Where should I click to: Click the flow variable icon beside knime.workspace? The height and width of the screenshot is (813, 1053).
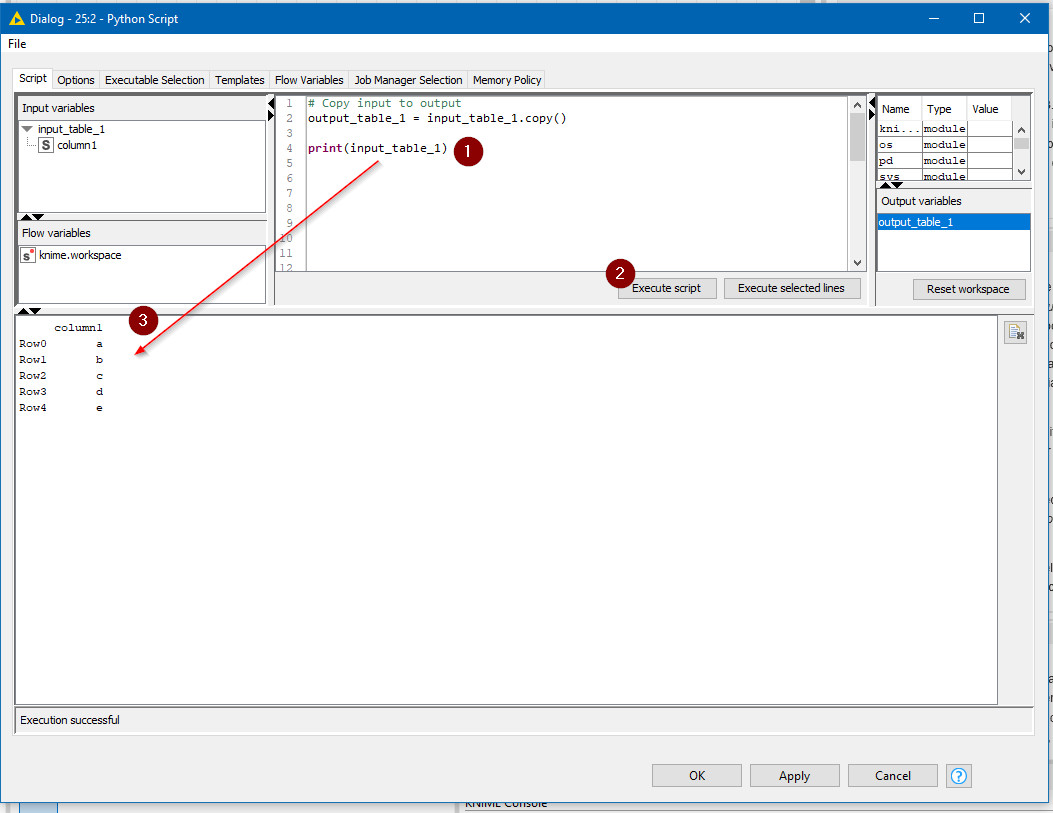pos(28,254)
